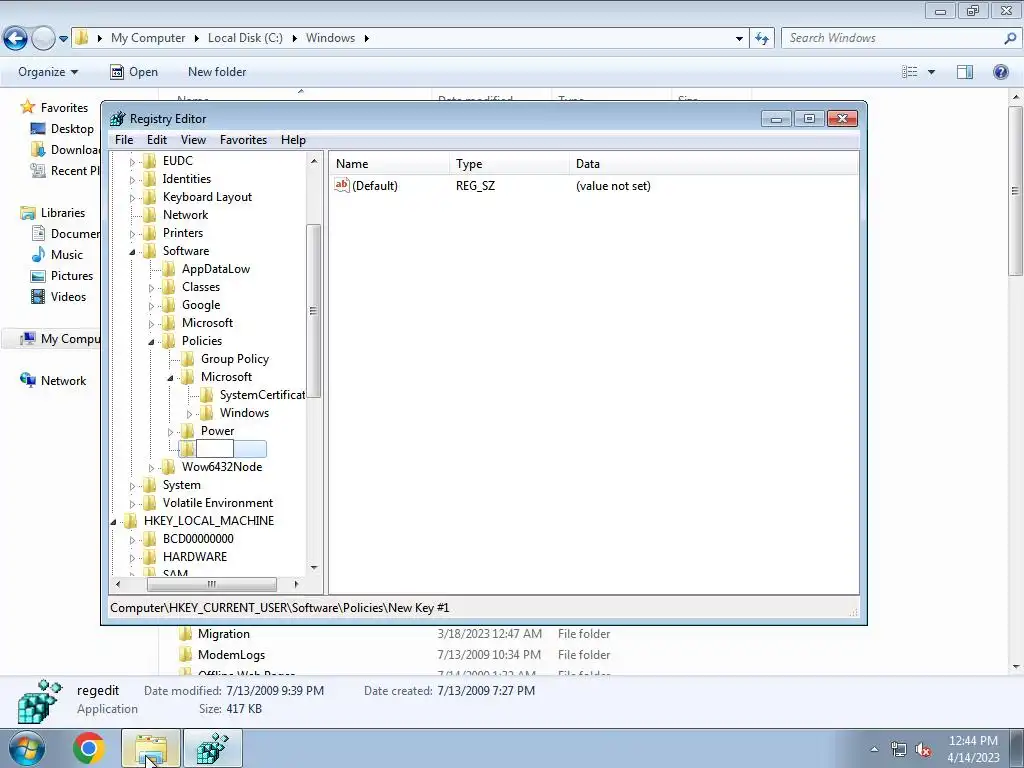Click the Windows breadcrumb in address bar
This screenshot has width=1024, height=768.
click(x=330, y=38)
